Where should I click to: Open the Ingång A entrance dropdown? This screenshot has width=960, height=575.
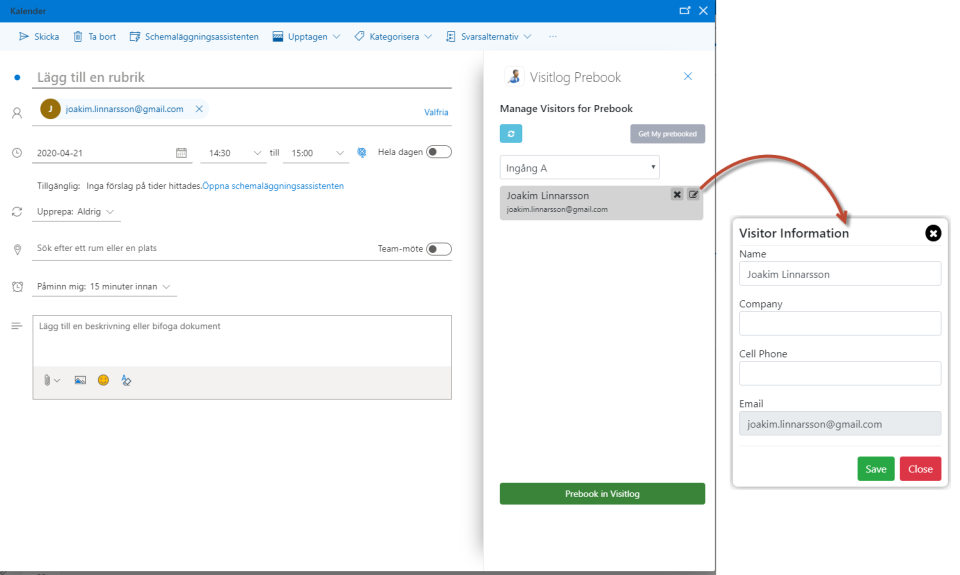(580, 168)
